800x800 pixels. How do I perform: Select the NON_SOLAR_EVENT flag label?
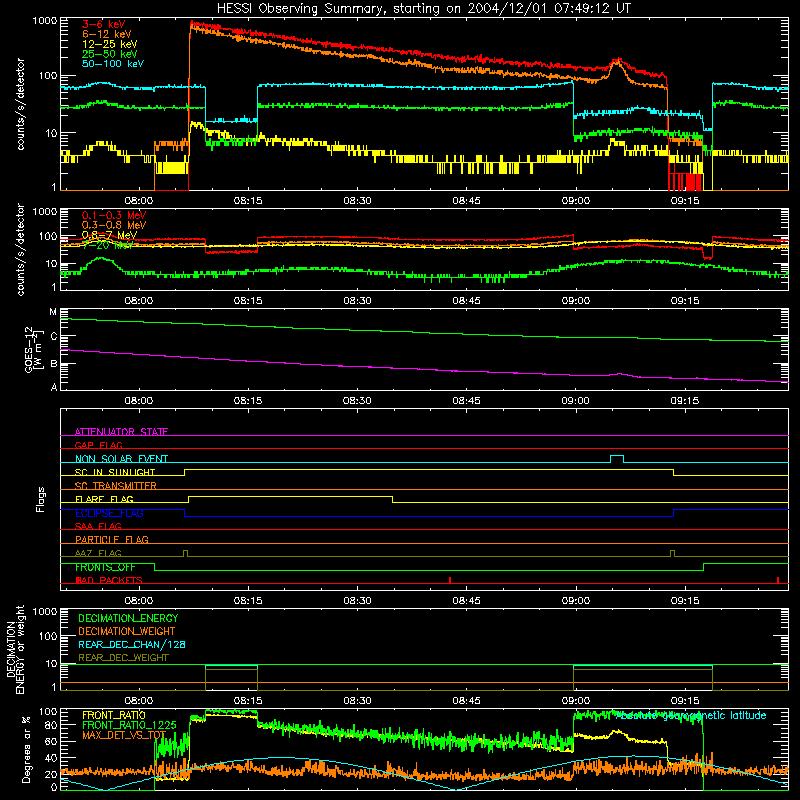click(x=121, y=459)
